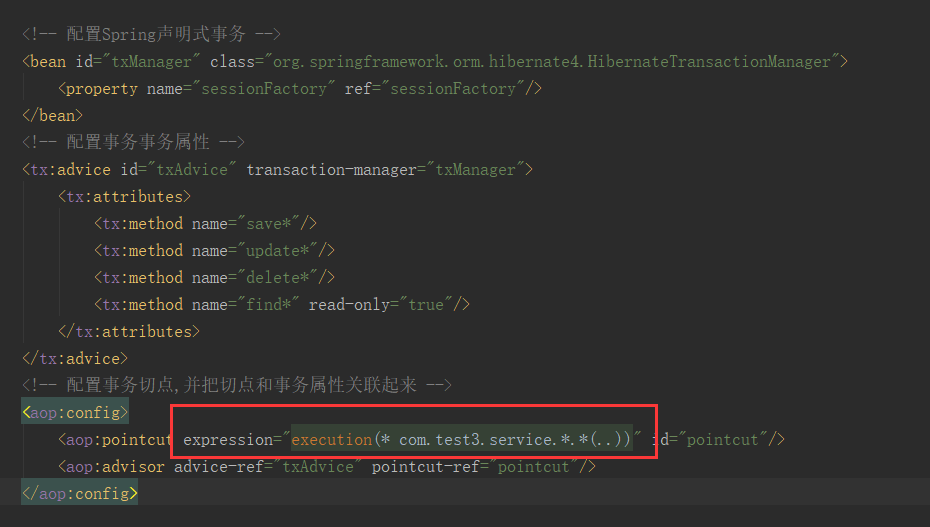Click the Spring declarative transaction comment line
930x527 pixels.
(151, 34)
